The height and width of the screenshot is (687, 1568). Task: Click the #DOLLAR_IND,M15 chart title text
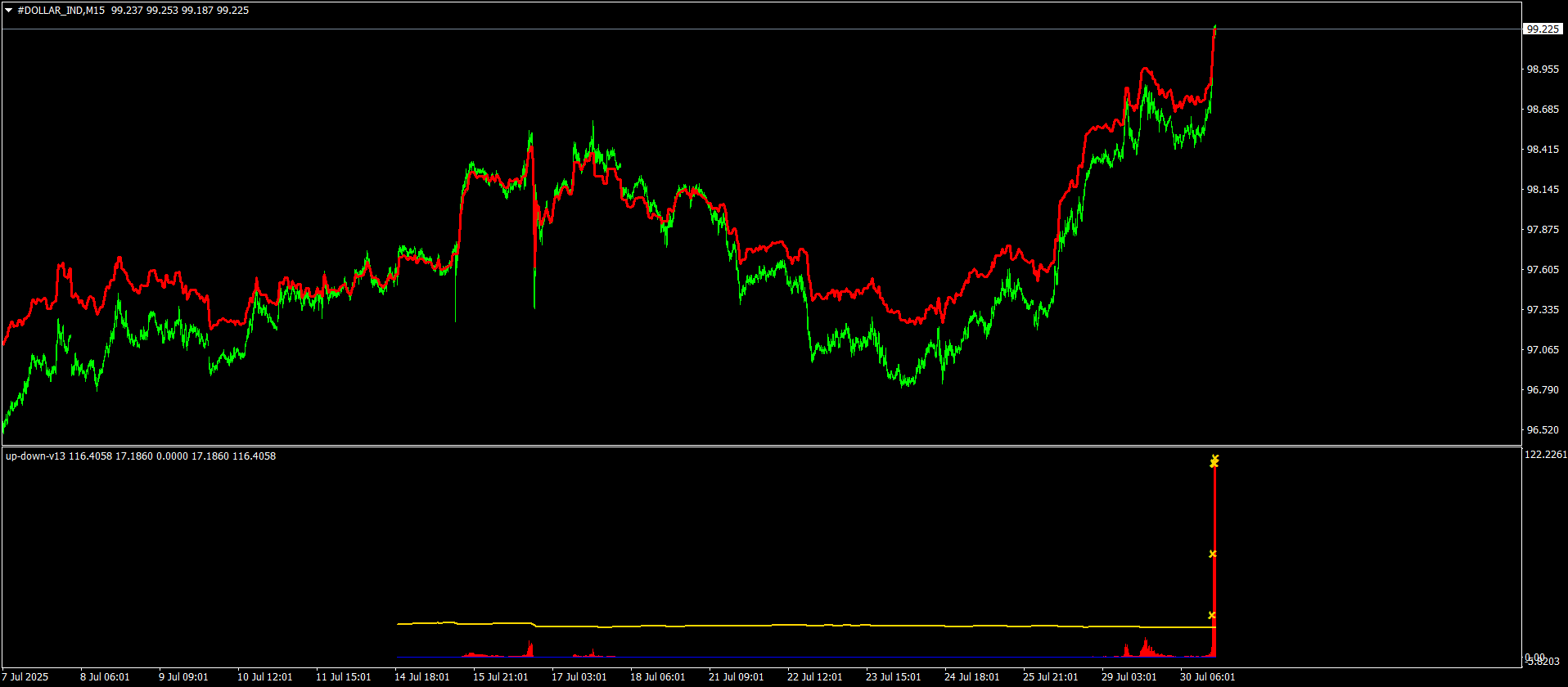(x=61, y=11)
